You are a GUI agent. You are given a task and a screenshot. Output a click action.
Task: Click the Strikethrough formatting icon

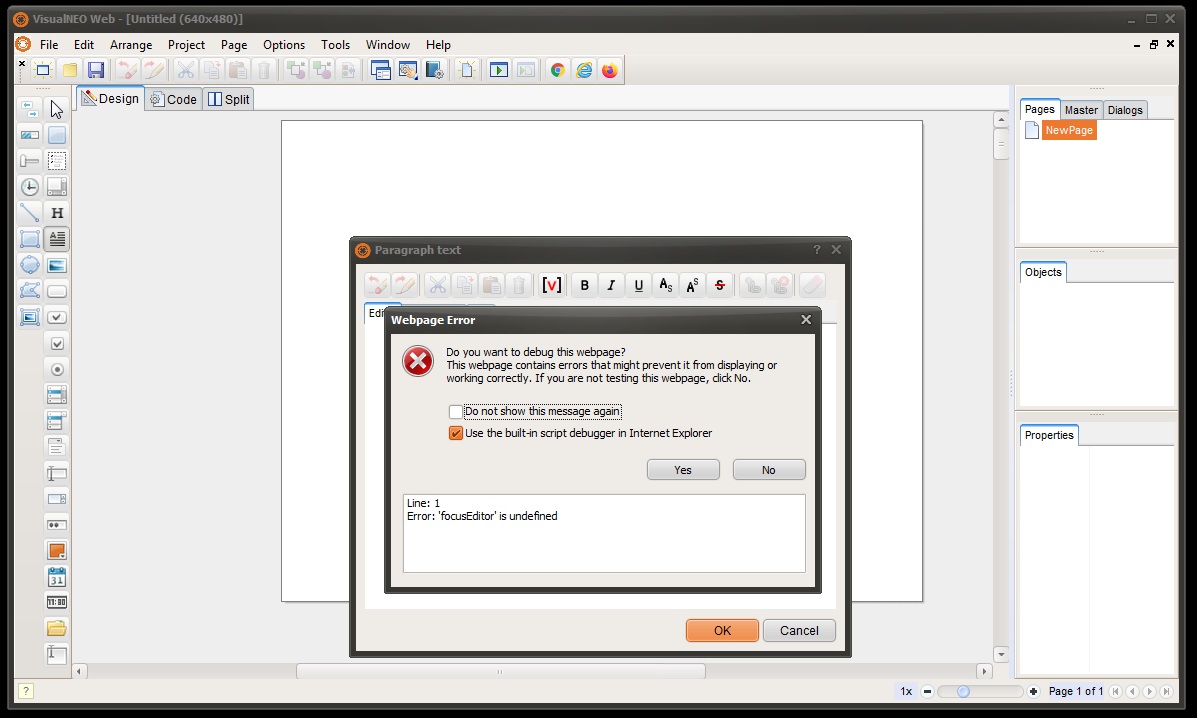click(720, 285)
